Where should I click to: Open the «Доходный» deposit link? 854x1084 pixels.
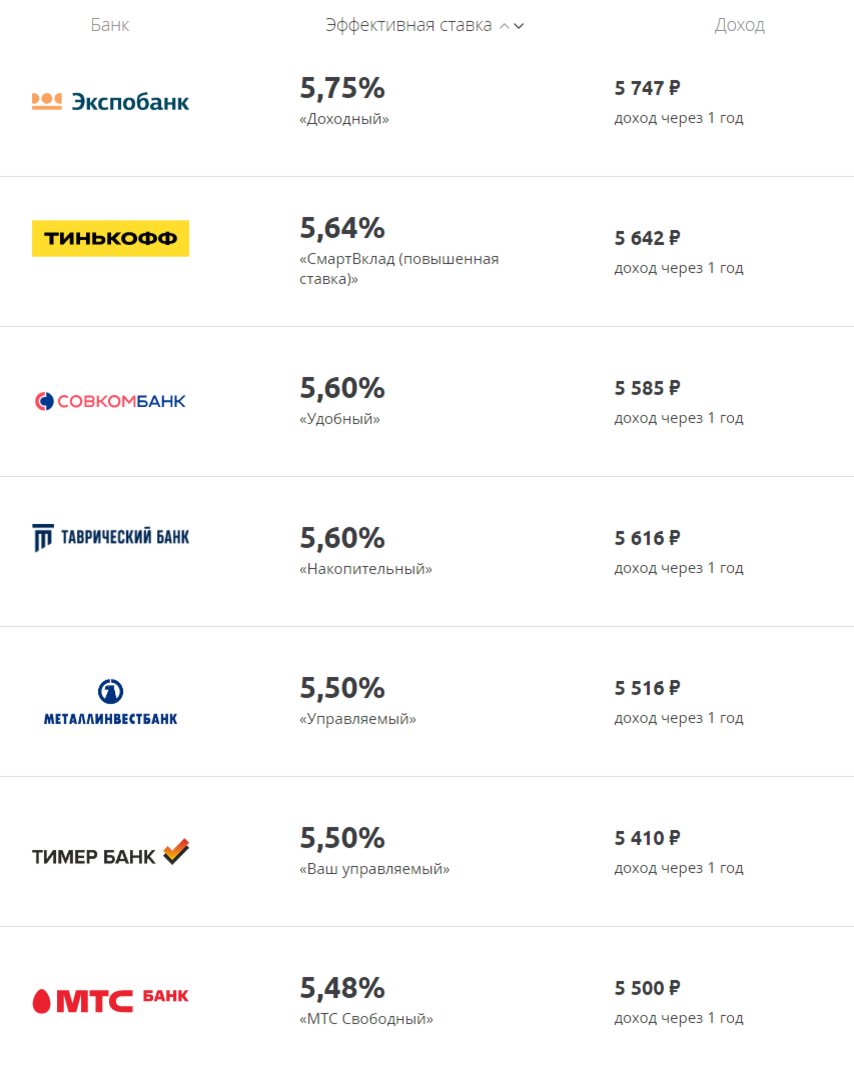click(x=344, y=119)
